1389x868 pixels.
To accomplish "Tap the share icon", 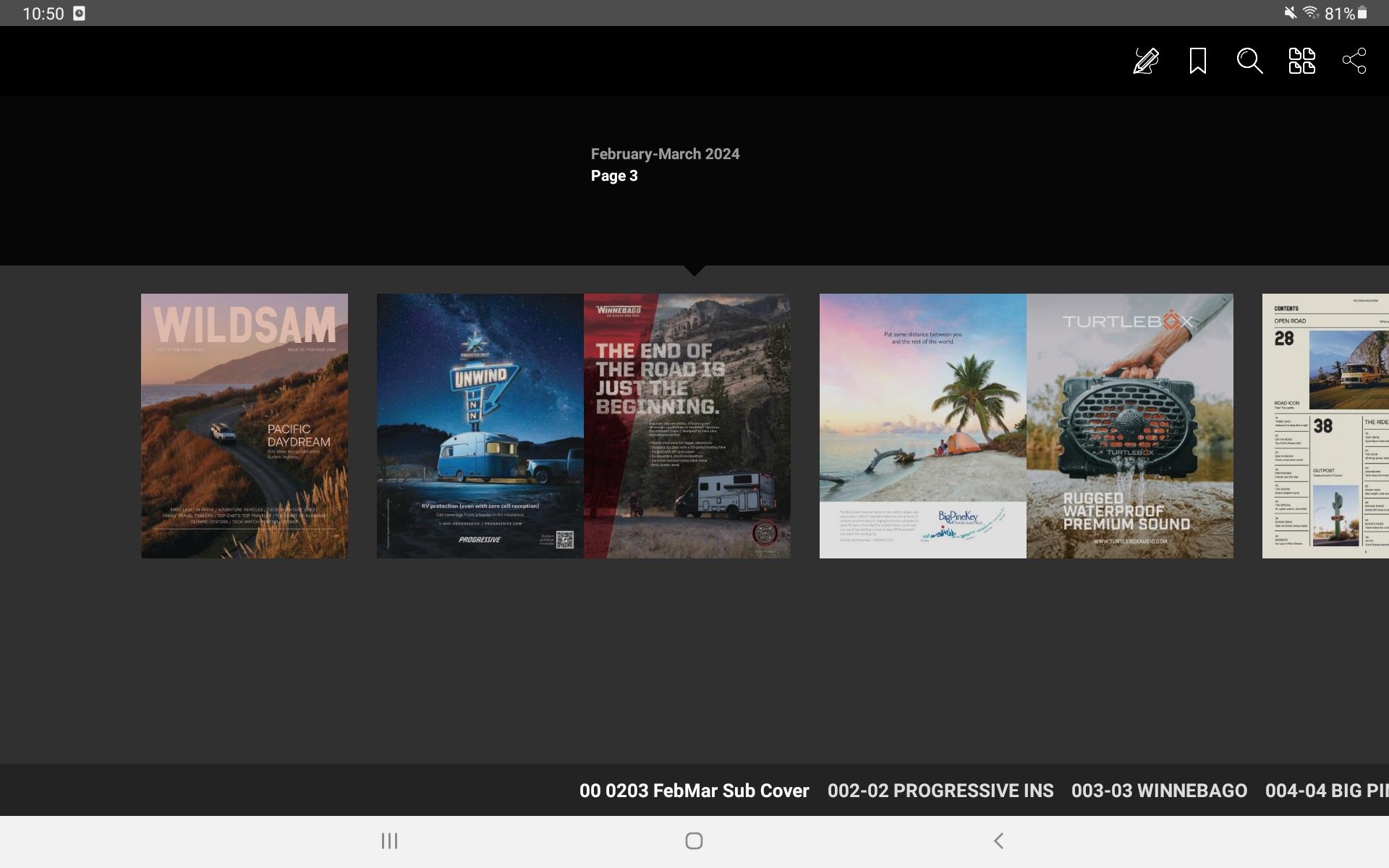I will pyautogui.click(x=1354, y=61).
